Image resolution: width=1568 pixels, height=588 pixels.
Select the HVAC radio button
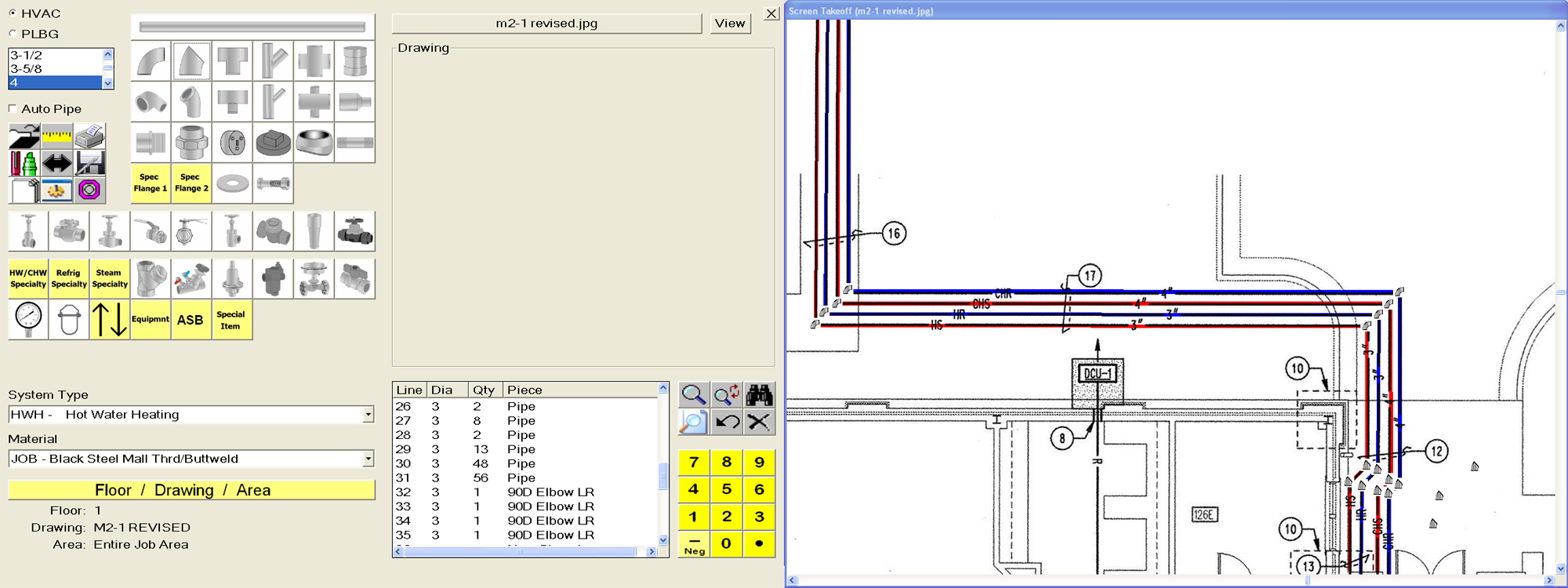(13, 13)
